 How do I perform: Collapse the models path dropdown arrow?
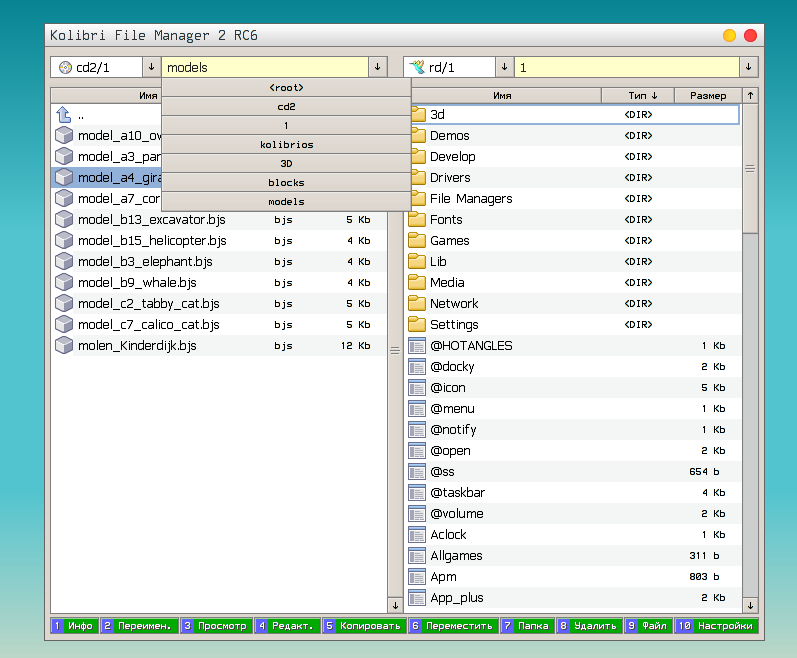coord(377,67)
